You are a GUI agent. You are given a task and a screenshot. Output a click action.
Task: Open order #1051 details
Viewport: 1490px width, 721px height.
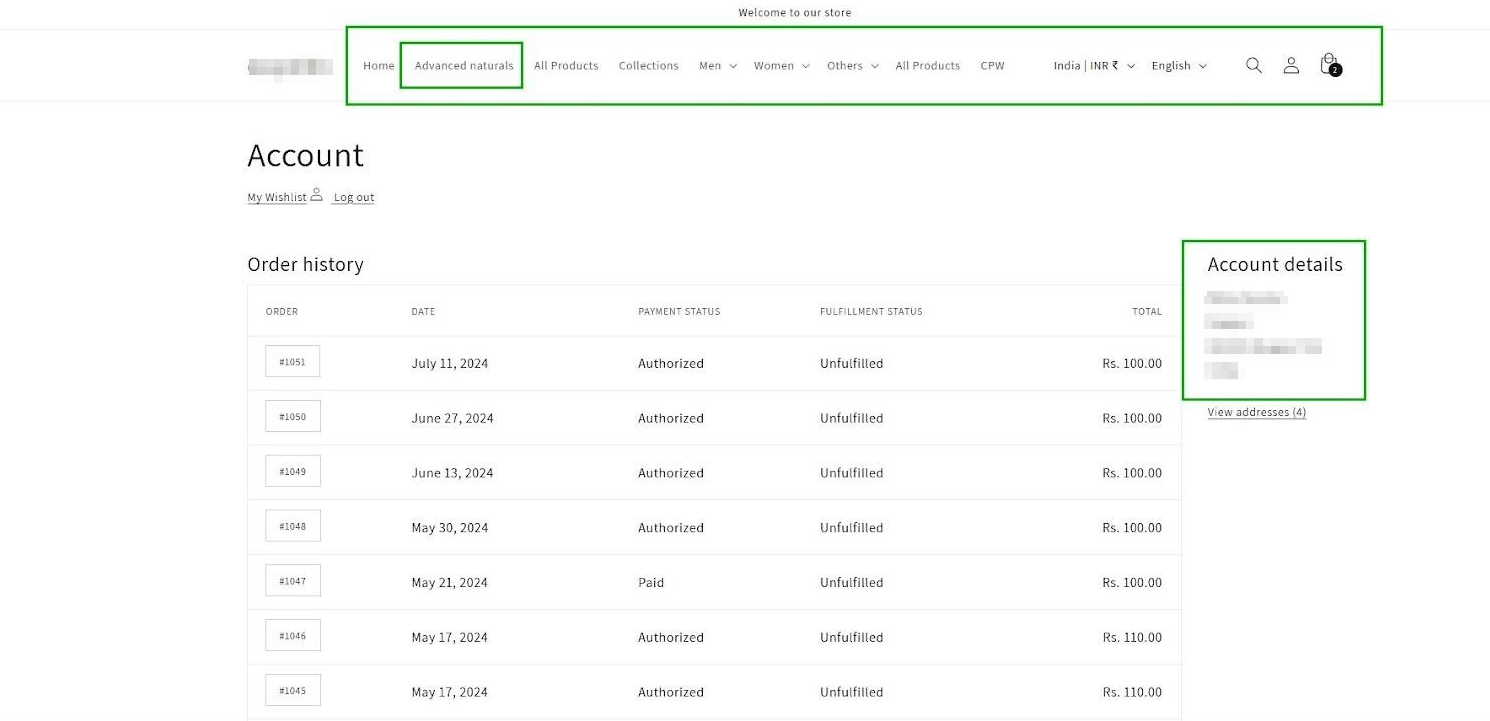(292, 362)
